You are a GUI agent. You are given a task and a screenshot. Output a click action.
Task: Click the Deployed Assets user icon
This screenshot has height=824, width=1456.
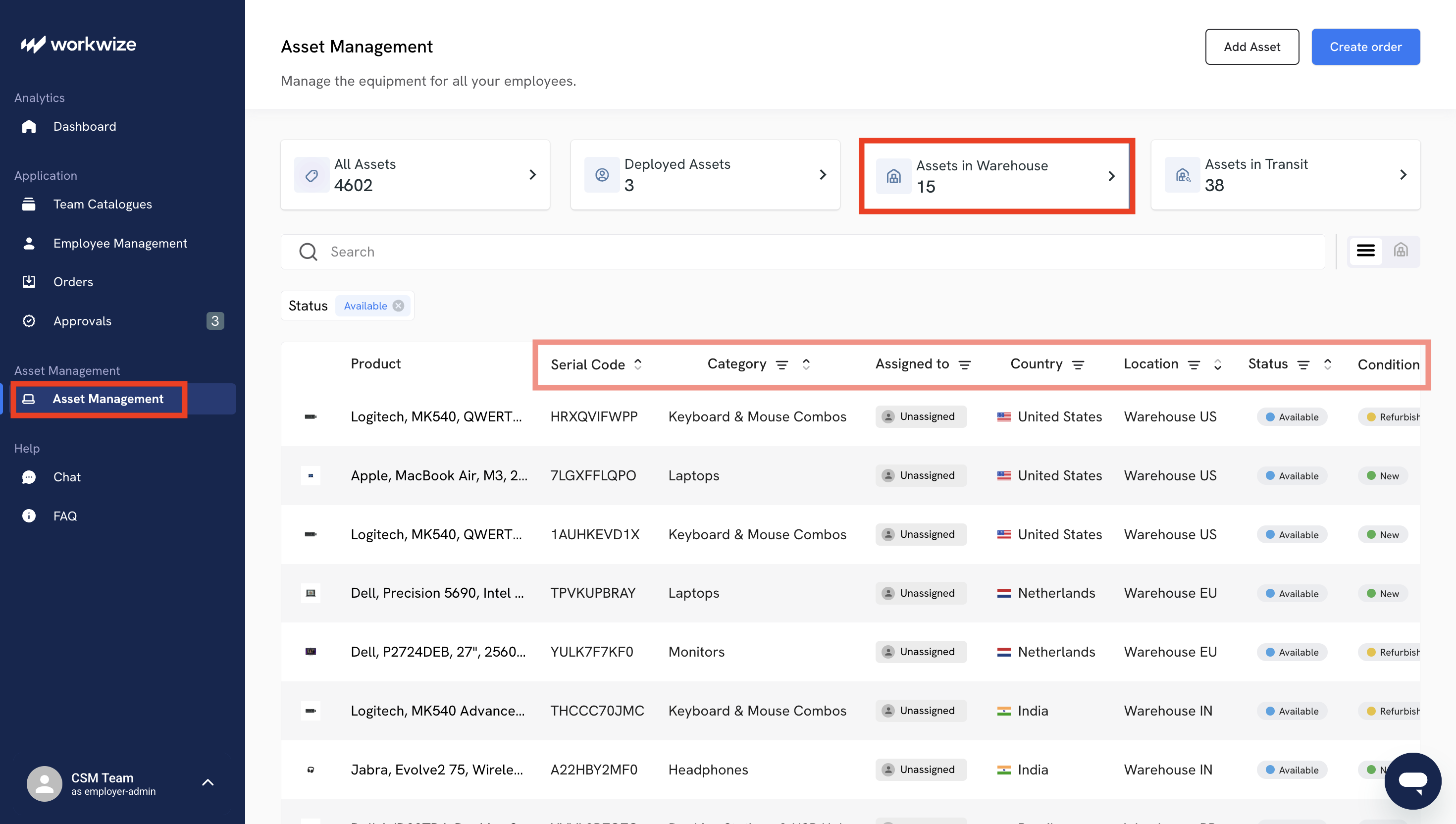[x=602, y=175]
